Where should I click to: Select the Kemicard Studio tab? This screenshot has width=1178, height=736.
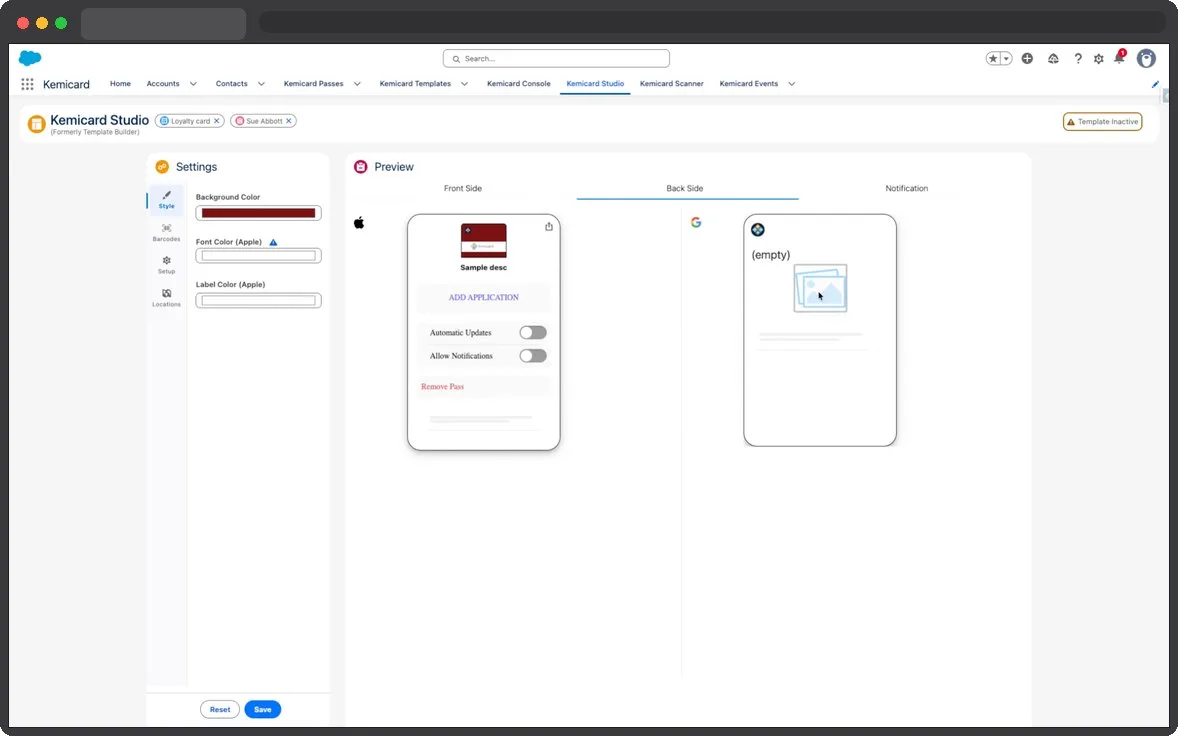[595, 83]
